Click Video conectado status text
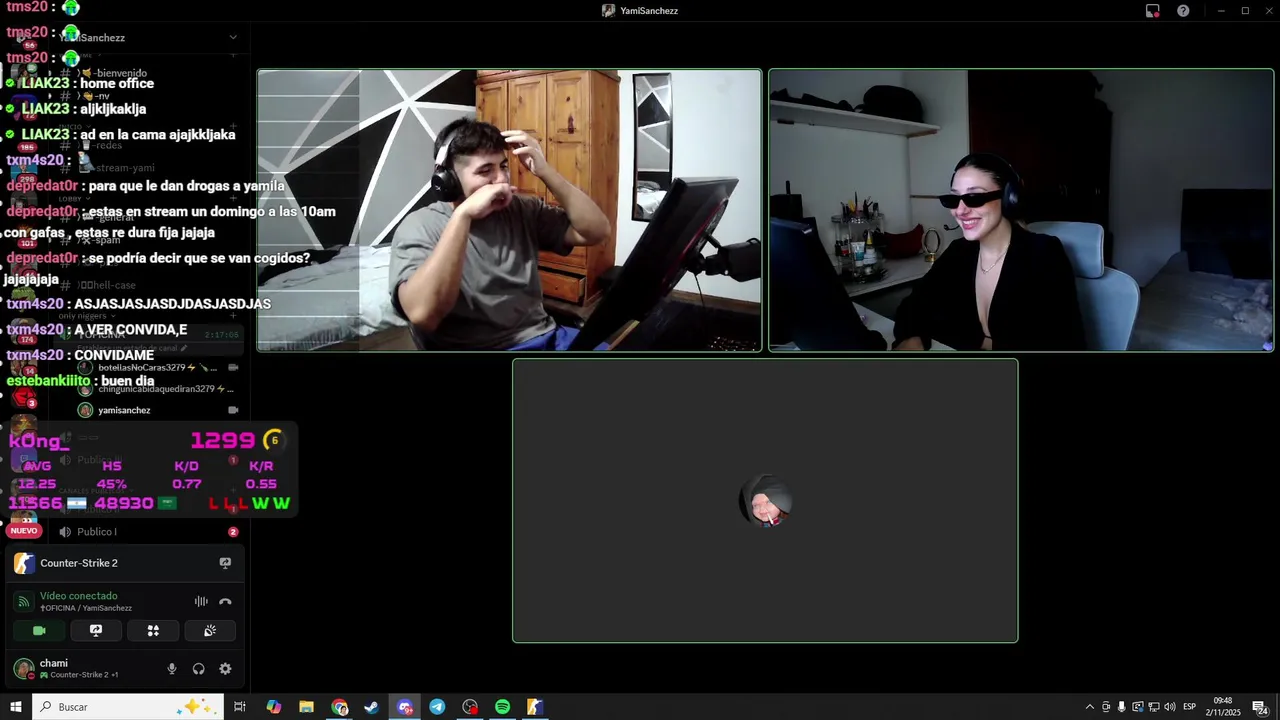 (x=79, y=596)
